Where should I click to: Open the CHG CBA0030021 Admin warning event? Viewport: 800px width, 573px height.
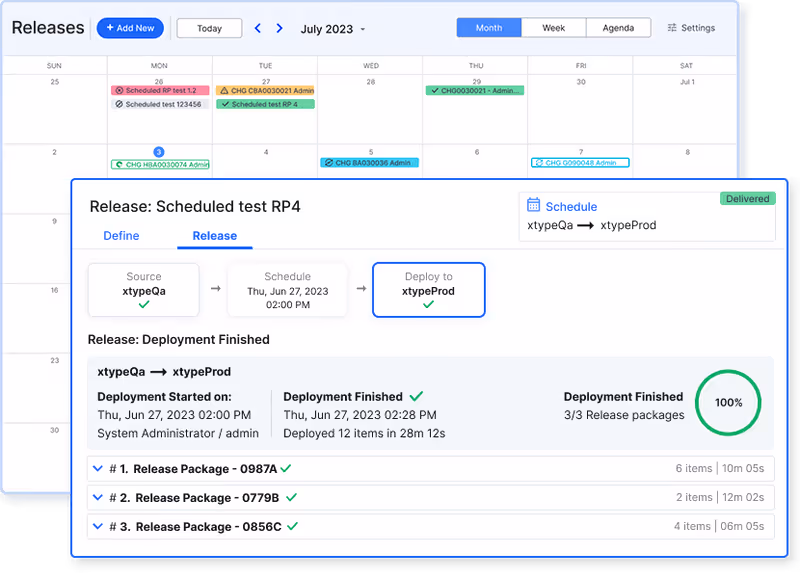coord(265,90)
